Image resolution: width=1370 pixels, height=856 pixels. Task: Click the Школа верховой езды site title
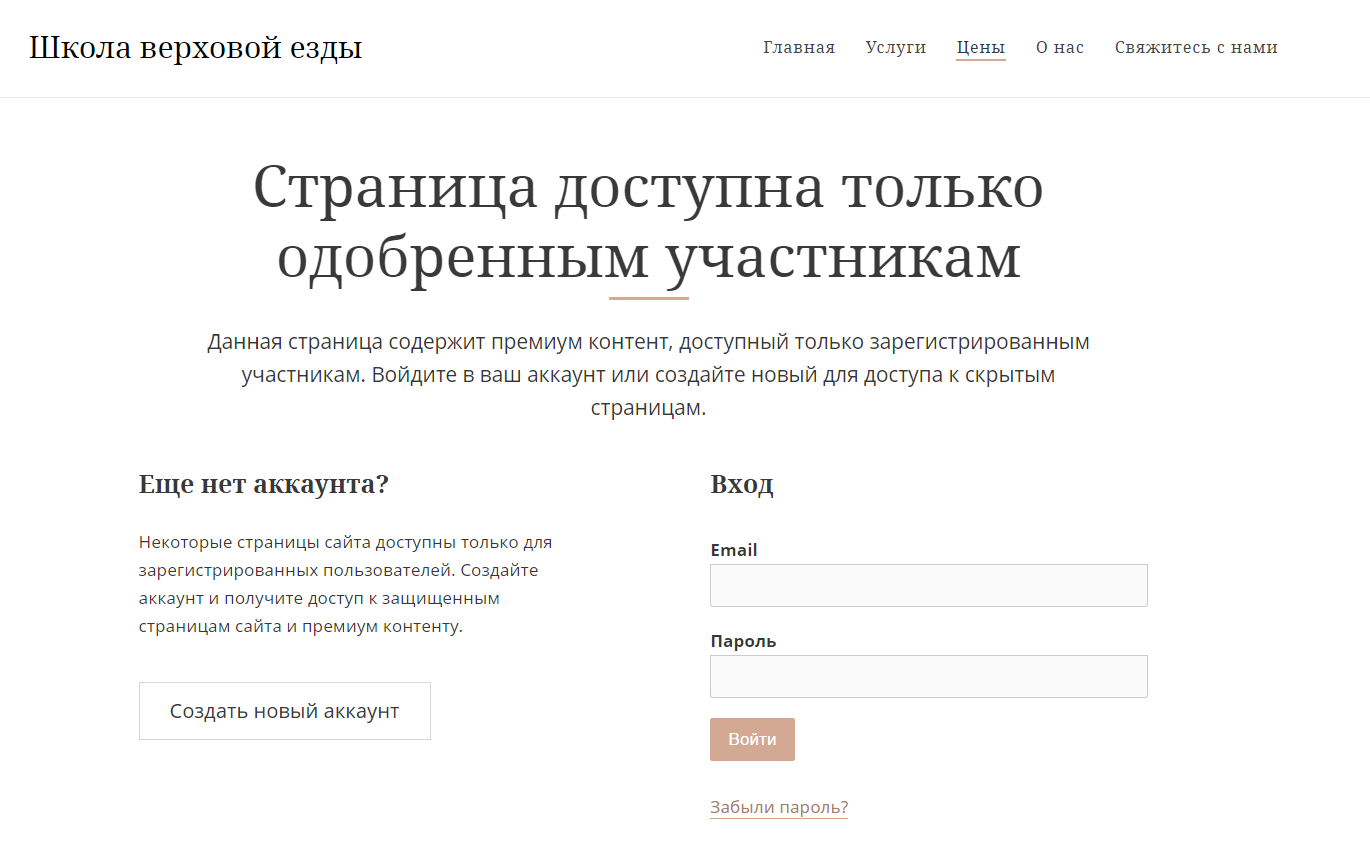point(196,47)
